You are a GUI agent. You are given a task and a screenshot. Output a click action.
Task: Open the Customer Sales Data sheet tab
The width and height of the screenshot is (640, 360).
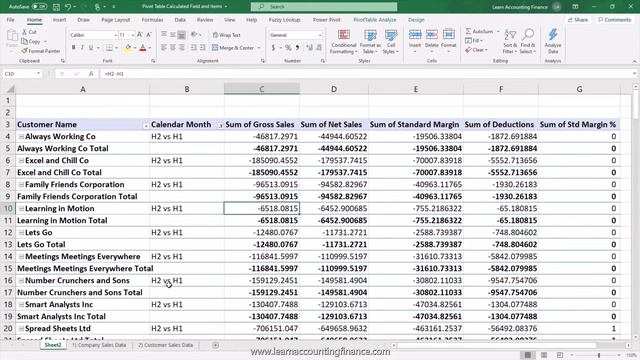pos(165,345)
